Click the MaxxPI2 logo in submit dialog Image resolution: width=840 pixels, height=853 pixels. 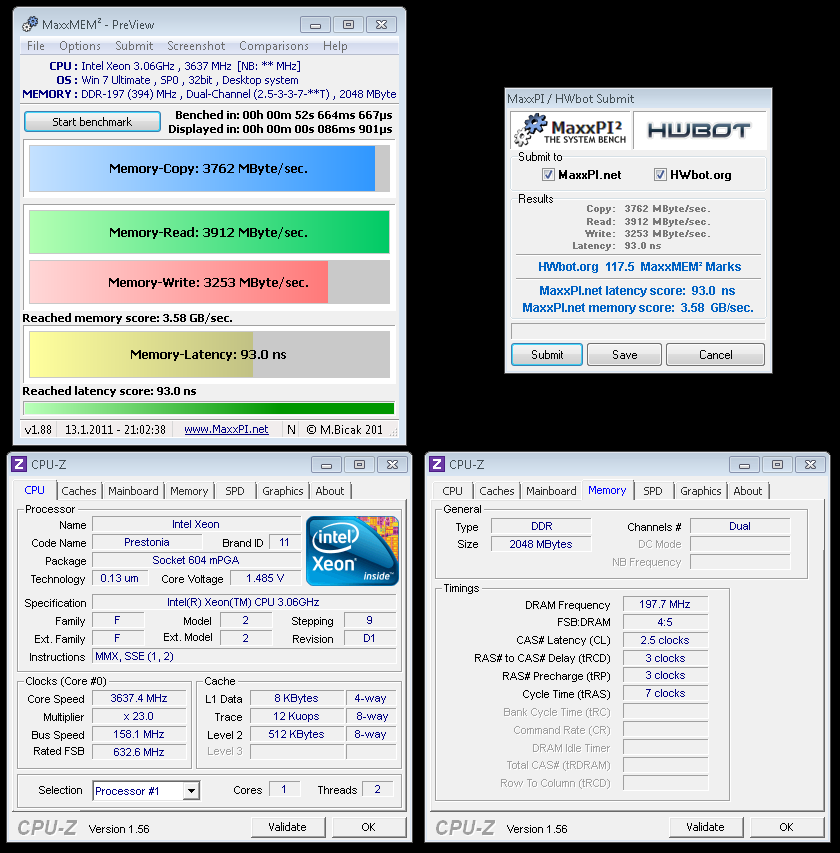coord(570,130)
